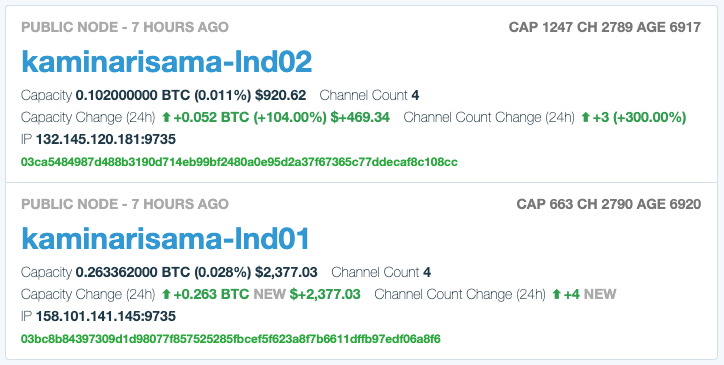The width and height of the screenshot is (724, 365).
Task: Click the second PUBLIC NODE - 7 HOURS AGO label
Action: click(x=125, y=204)
